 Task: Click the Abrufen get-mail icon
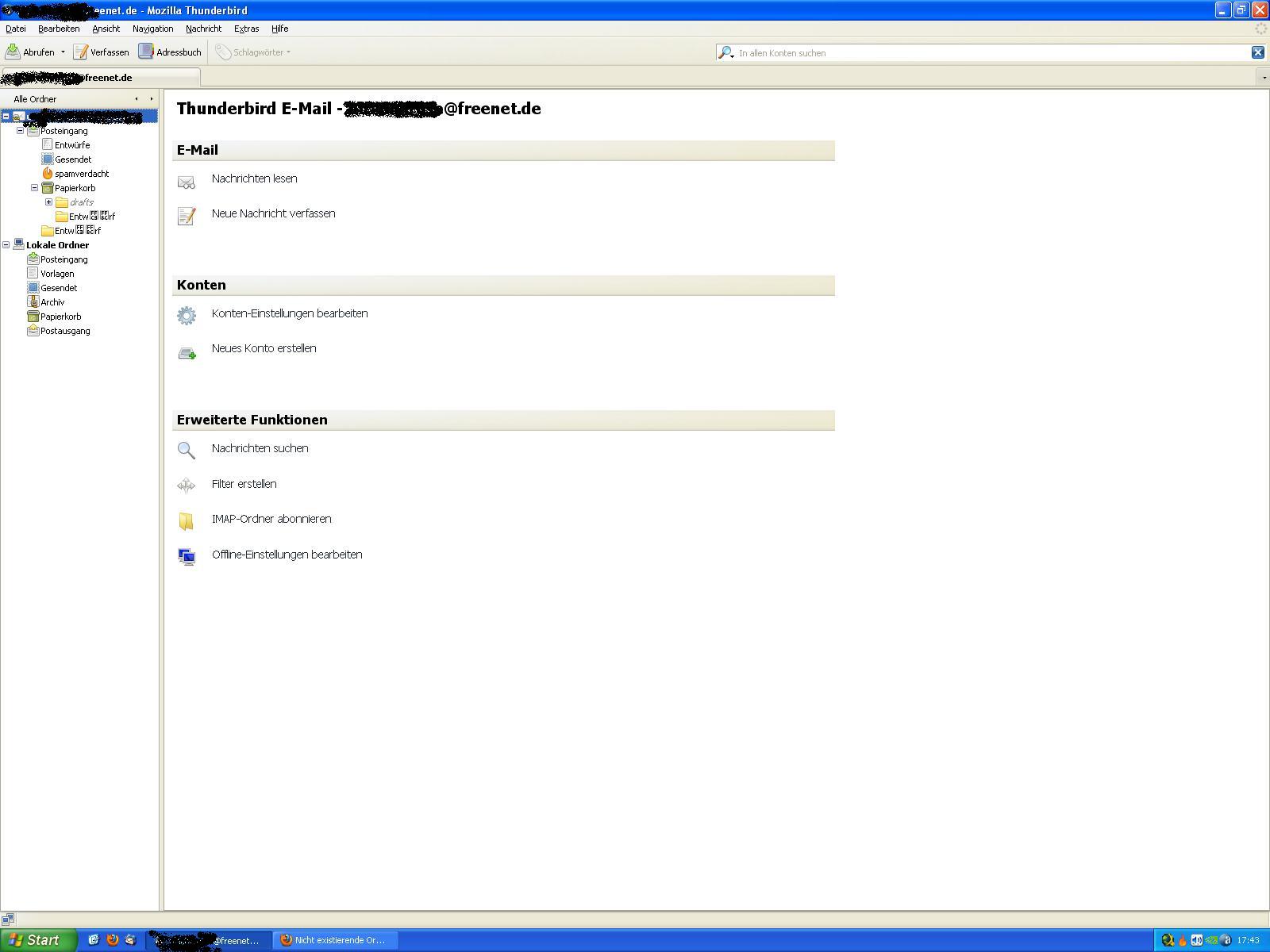pos(13,52)
